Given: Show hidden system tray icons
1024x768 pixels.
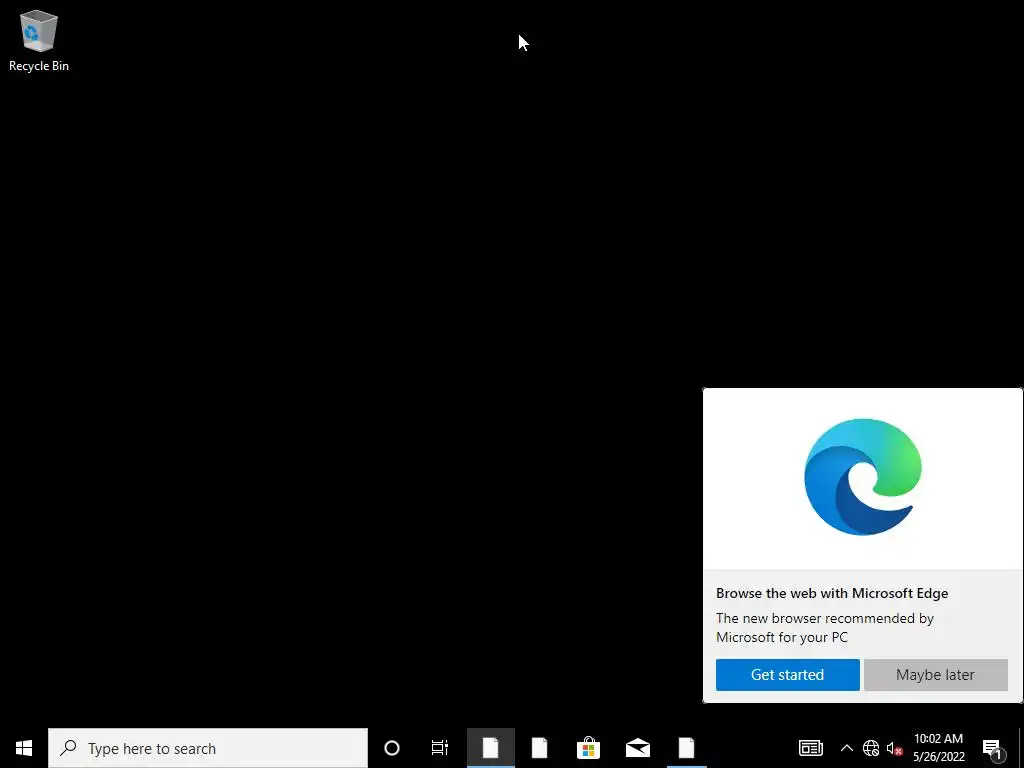Looking at the screenshot, I should [x=846, y=748].
